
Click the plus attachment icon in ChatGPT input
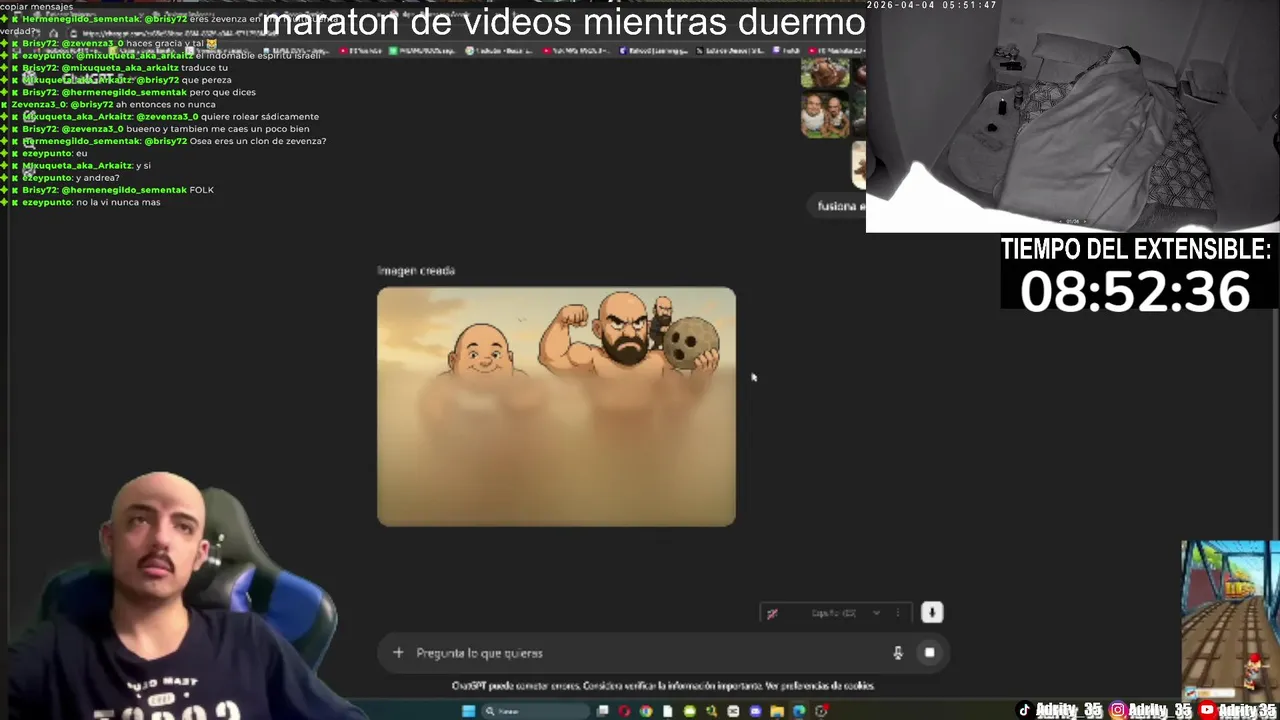[398, 653]
